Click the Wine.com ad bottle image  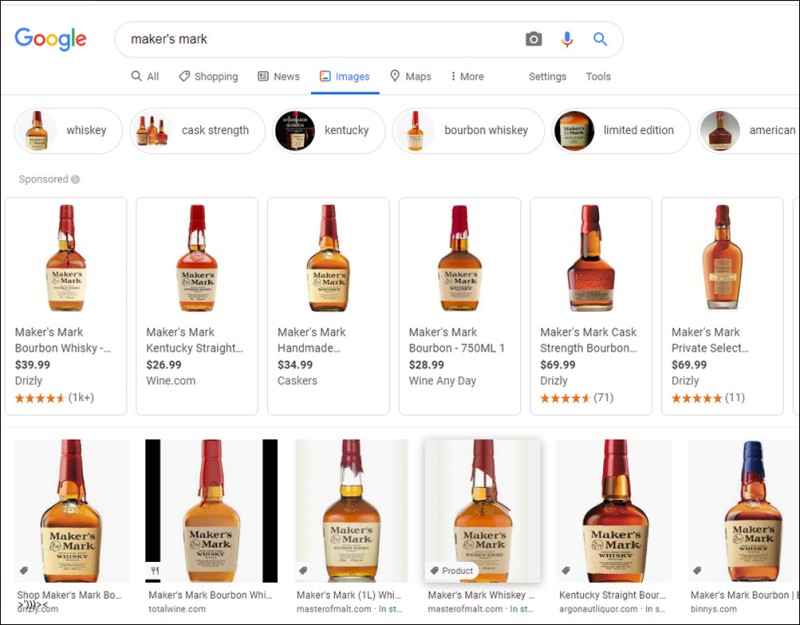point(197,258)
